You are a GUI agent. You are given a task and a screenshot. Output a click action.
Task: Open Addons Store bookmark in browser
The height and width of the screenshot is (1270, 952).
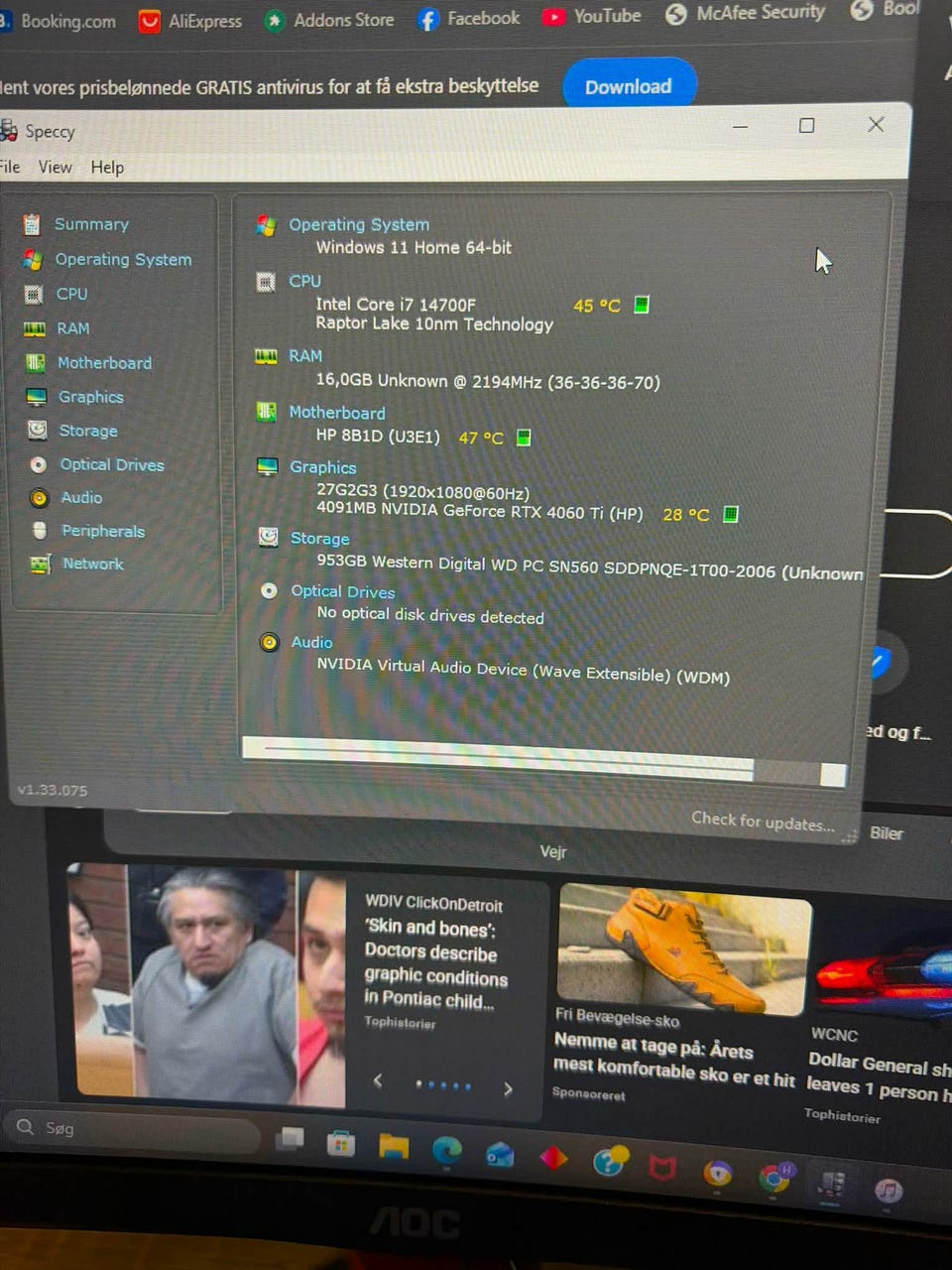pyautogui.click(x=329, y=20)
